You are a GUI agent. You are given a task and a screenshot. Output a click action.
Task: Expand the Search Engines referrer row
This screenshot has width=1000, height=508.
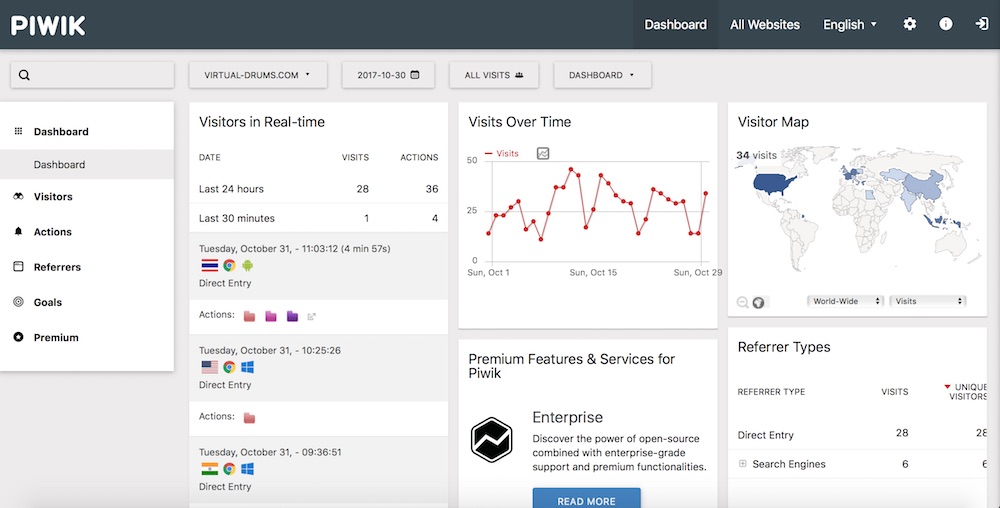(742, 464)
